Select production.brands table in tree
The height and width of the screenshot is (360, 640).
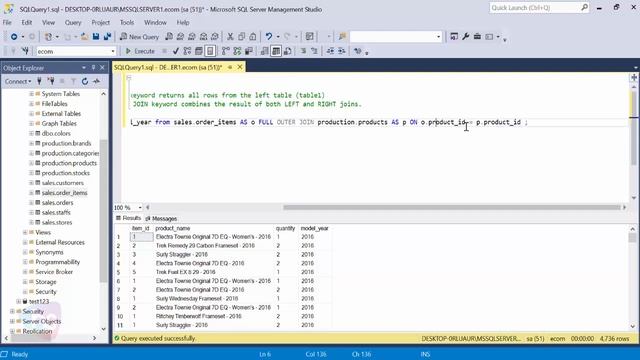click(x=66, y=143)
